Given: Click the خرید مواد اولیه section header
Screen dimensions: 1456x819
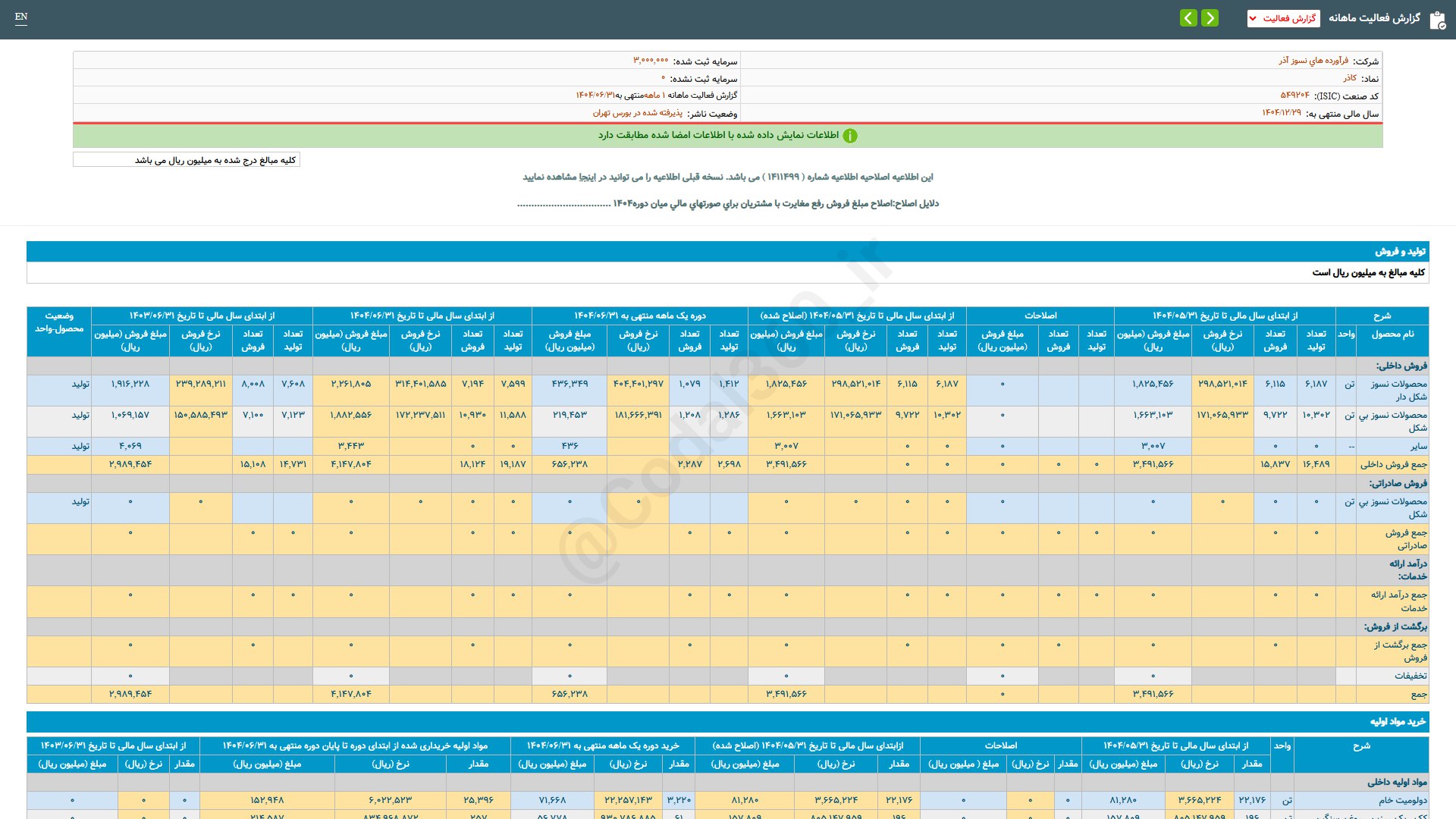Looking at the screenshot, I should point(1398,721).
